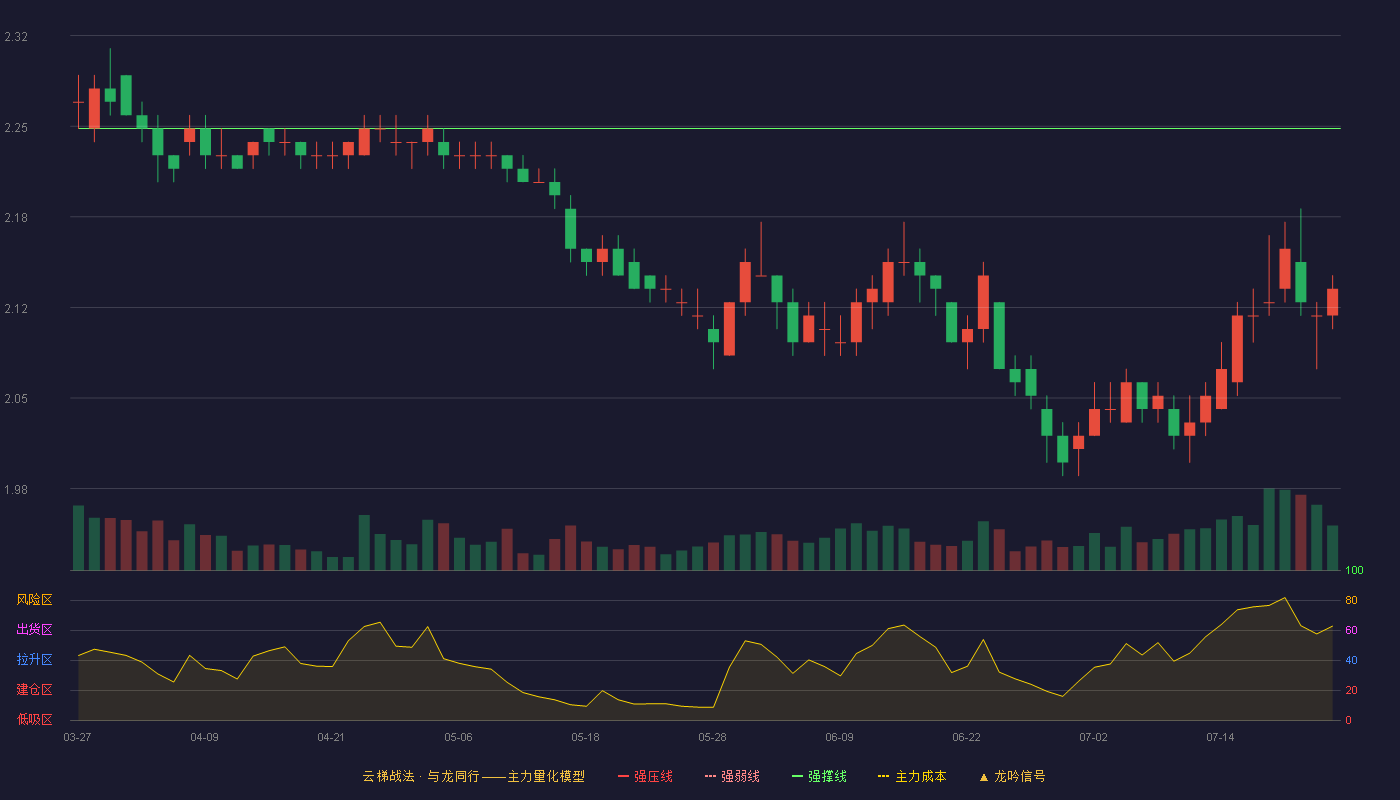Click the 05-18 date axis label
The image size is (1400, 800).
pyautogui.click(x=585, y=737)
